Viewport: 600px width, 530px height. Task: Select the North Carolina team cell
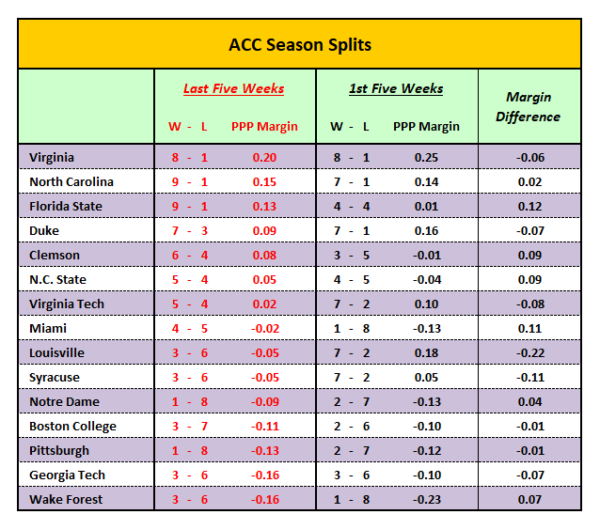pos(71,182)
